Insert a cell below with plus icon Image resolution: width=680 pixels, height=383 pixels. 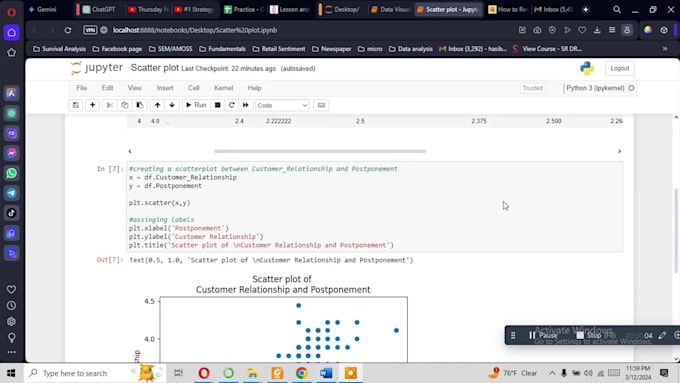(x=92, y=105)
